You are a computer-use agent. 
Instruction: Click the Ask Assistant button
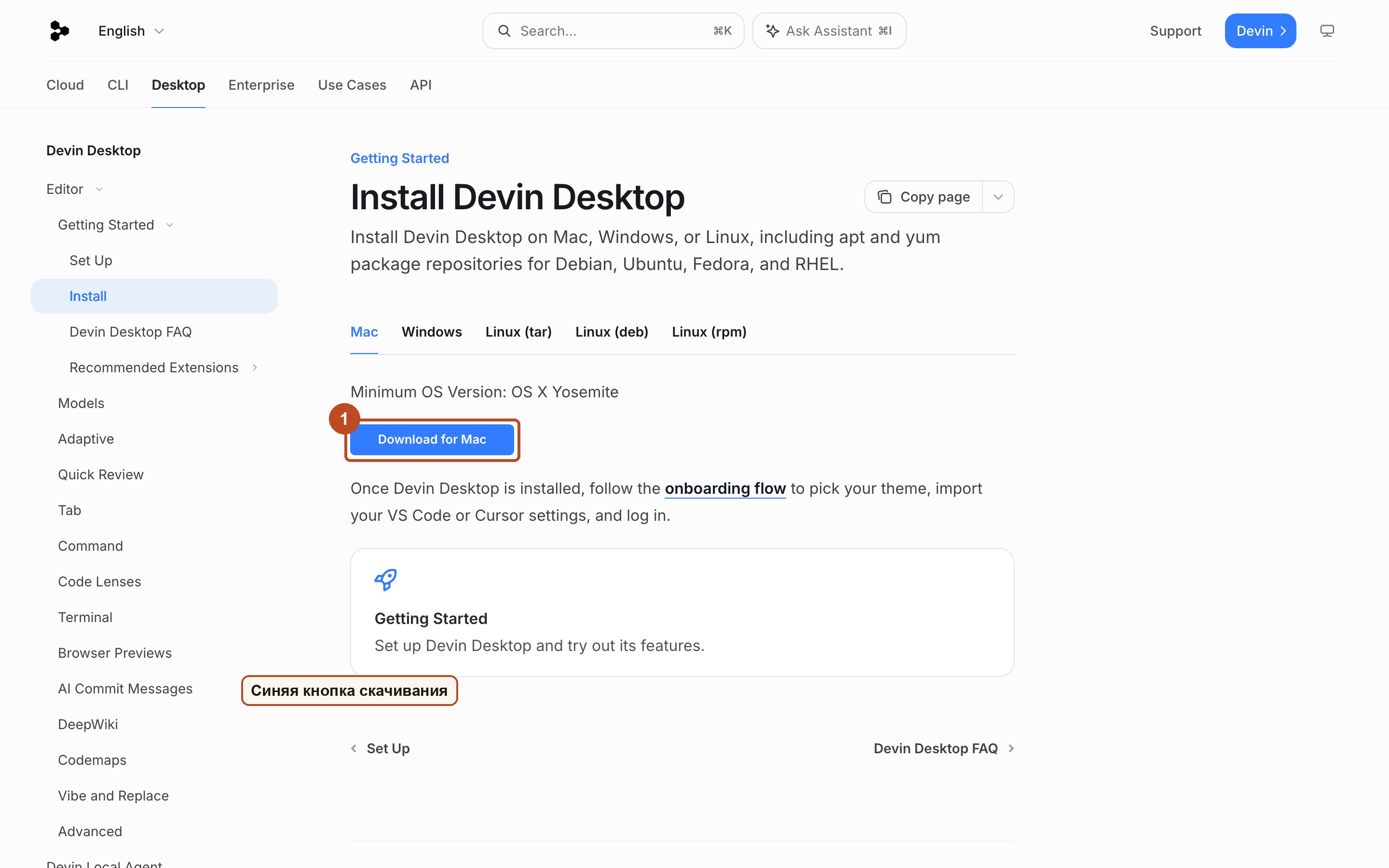(x=829, y=31)
